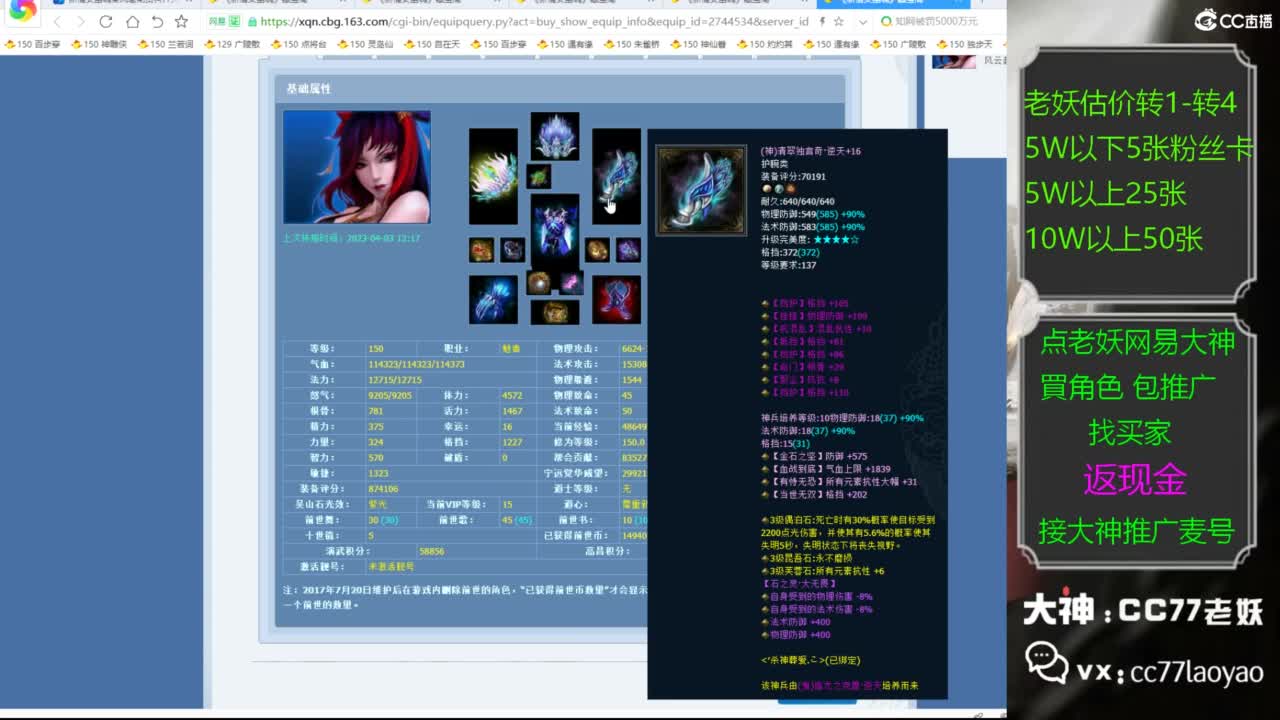Viewport: 1280px width, 720px height.
Task: Click the 活力 value 1467
Action: (x=512, y=411)
